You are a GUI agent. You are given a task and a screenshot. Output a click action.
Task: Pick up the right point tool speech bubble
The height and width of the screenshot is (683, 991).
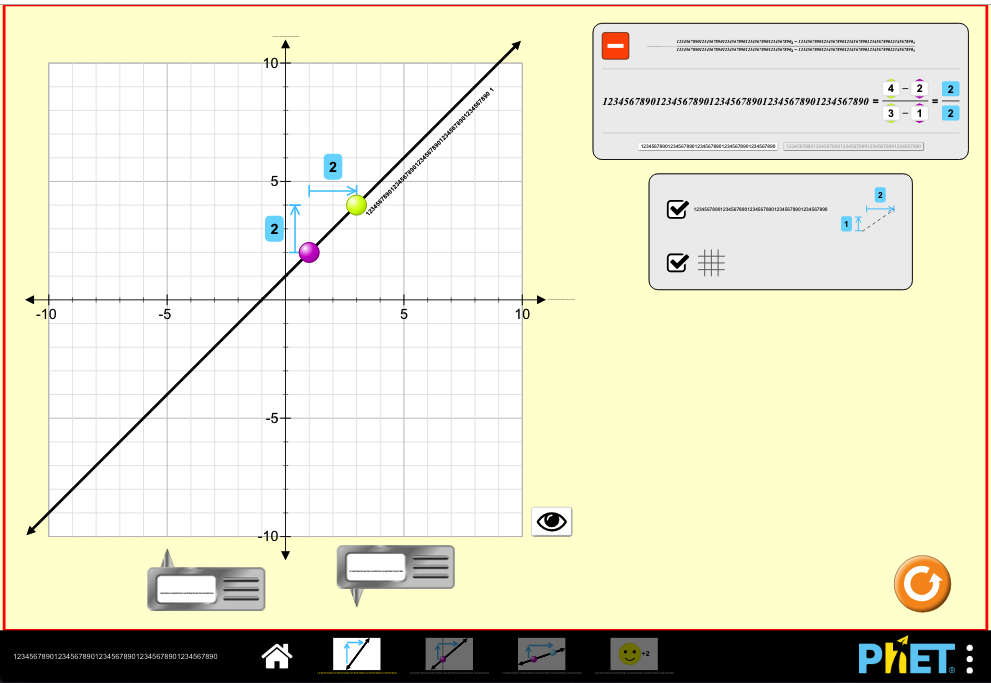pos(394,567)
